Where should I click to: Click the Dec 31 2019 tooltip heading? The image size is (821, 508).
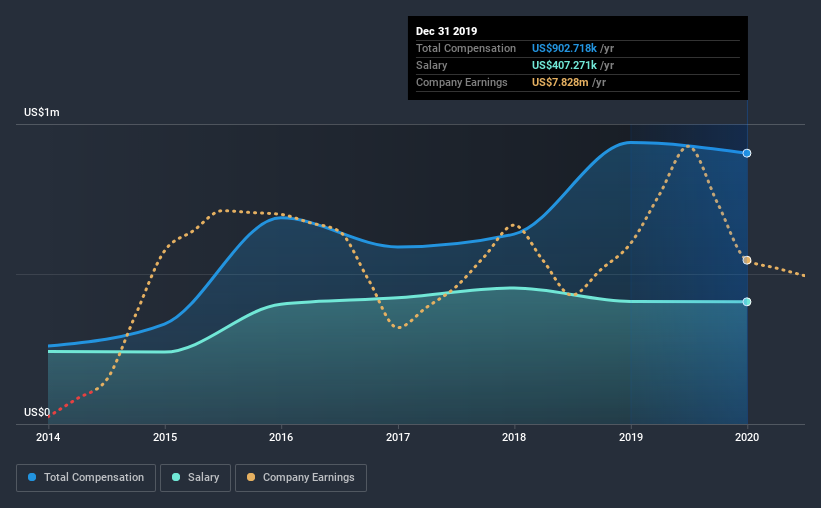447,31
